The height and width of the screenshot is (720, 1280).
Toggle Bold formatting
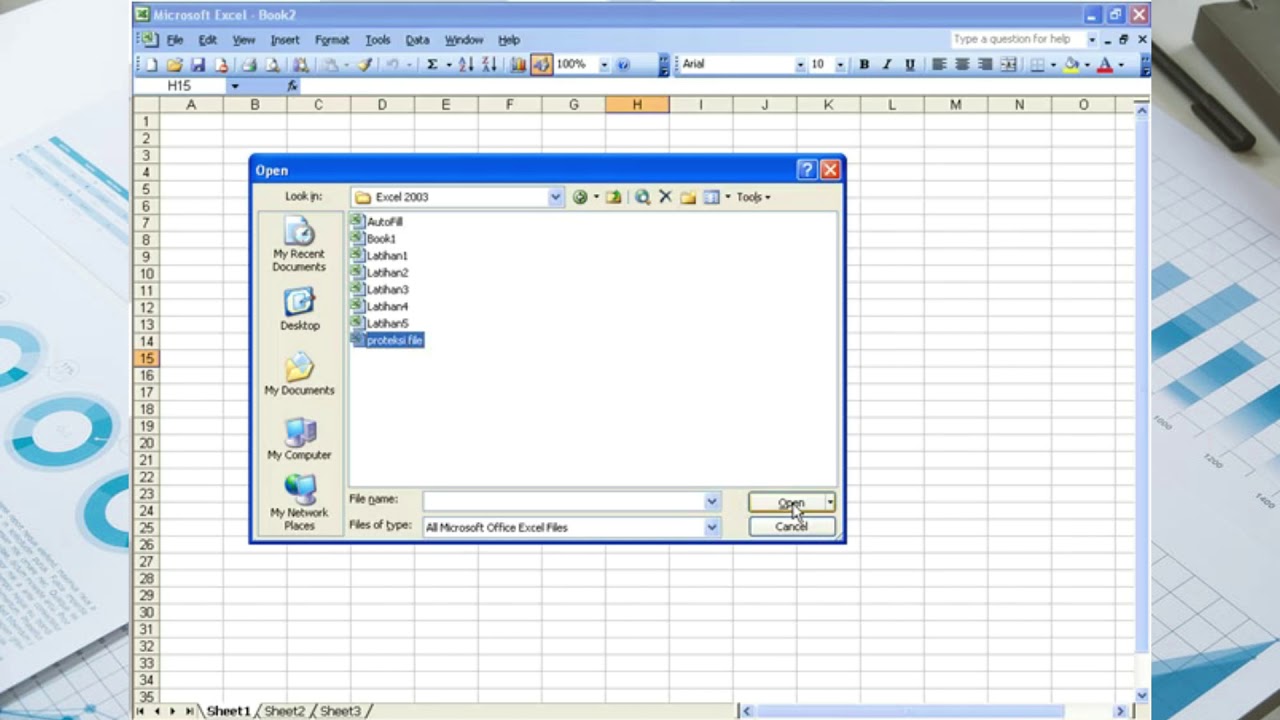coord(864,64)
